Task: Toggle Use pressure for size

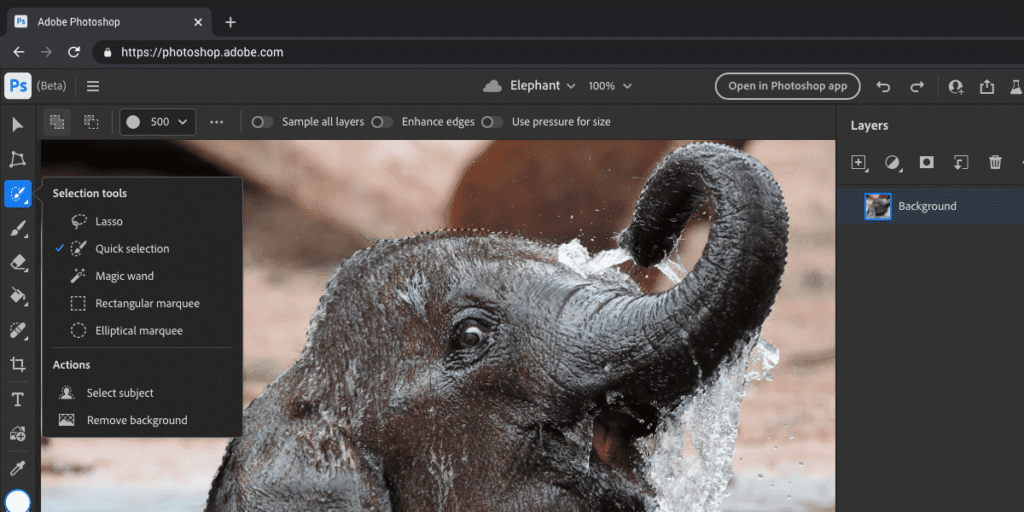Action: click(x=491, y=122)
